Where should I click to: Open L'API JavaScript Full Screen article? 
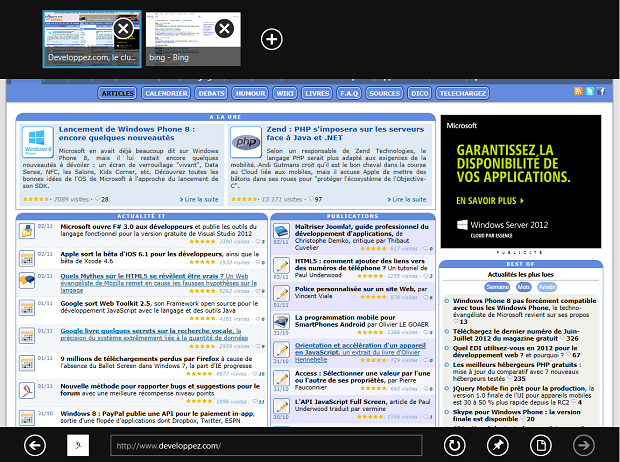(x=362, y=405)
